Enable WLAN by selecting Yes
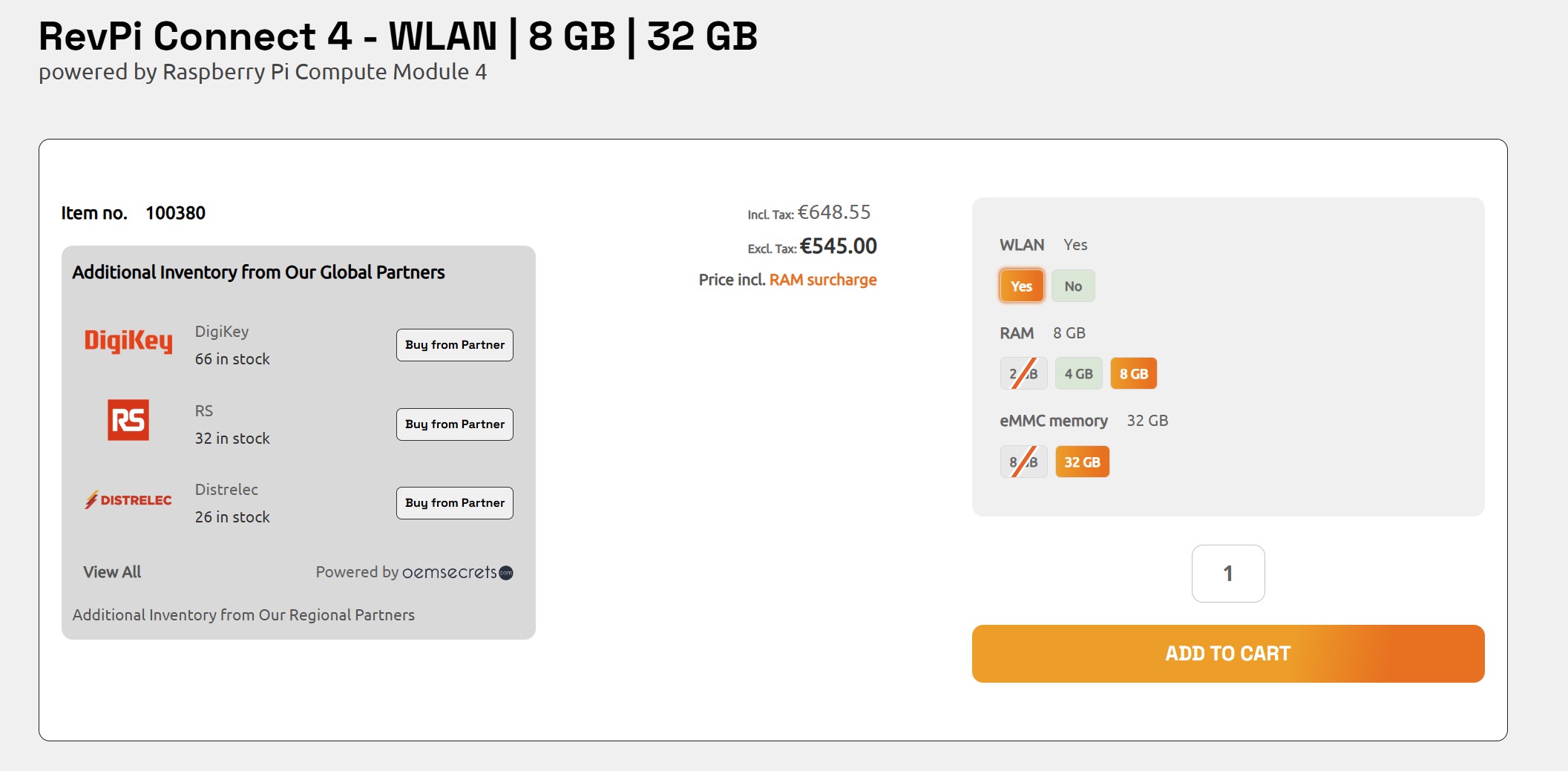Viewport: 1568px width, 771px height. (x=1022, y=285)
